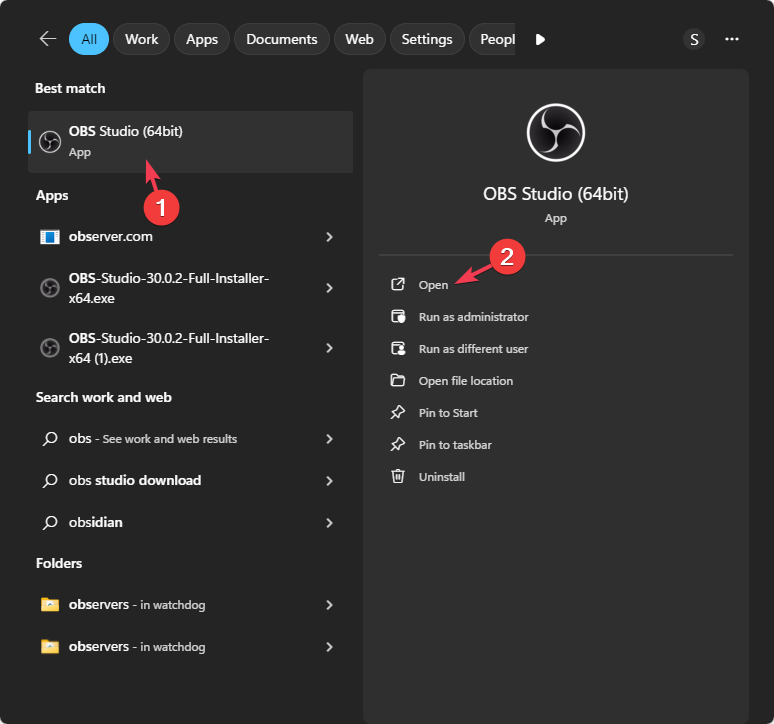Expand the obs studio download suggestion arrow
Image resolution: width=774 pixels, height=724 pixels.
330,481
